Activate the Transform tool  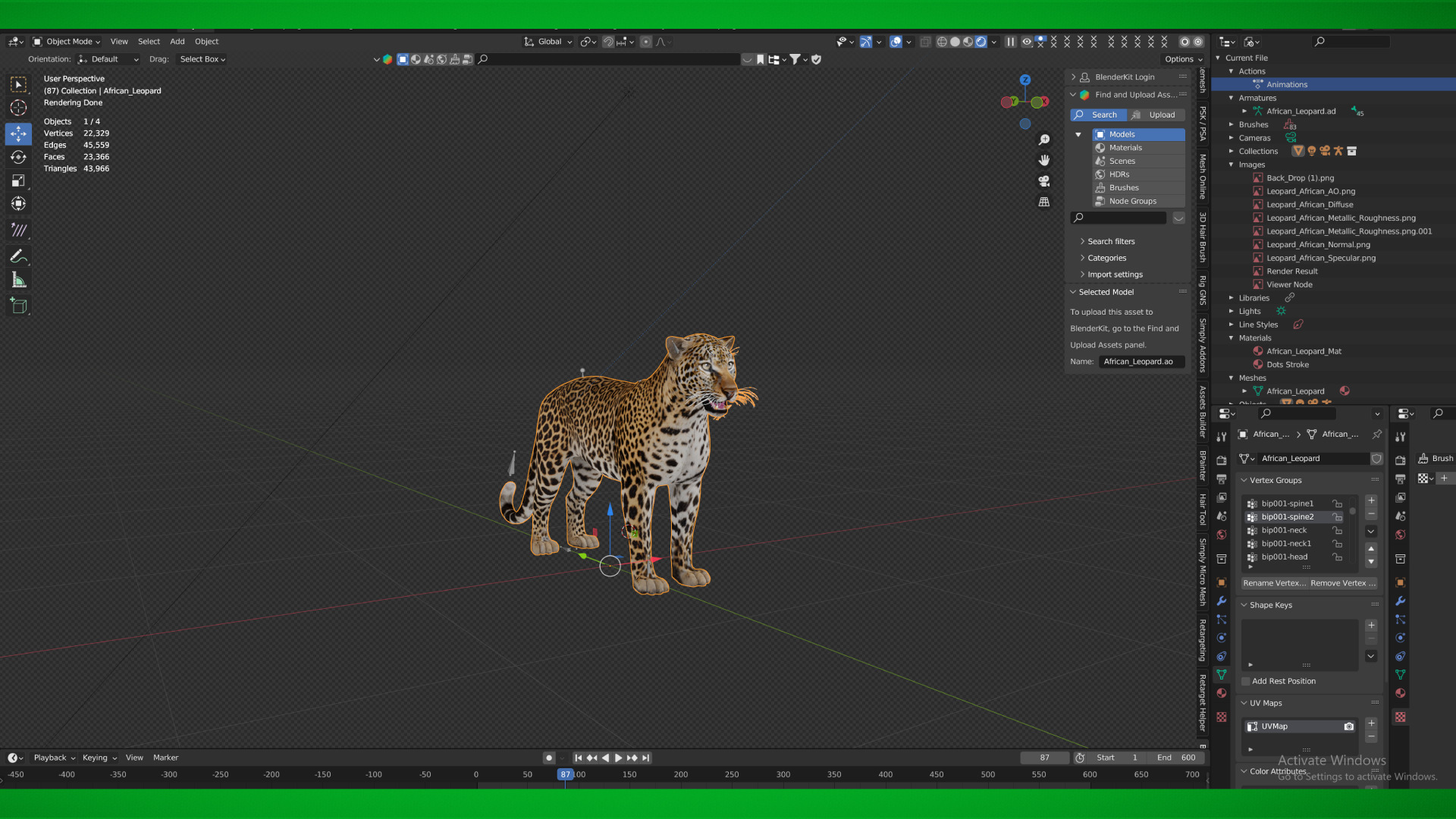(x=18, y=204)
